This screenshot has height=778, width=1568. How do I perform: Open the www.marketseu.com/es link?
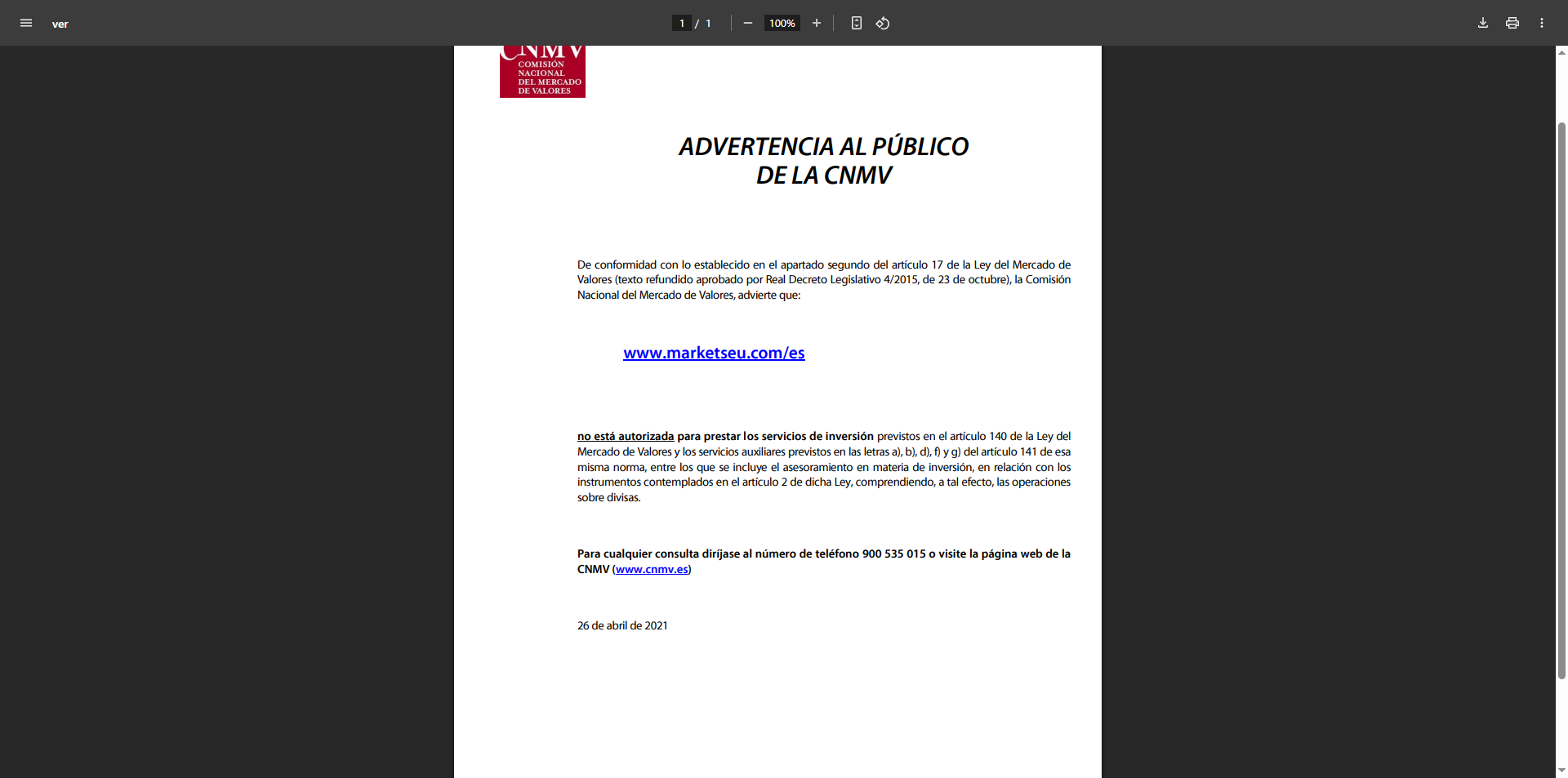click(x=714, y=353)
